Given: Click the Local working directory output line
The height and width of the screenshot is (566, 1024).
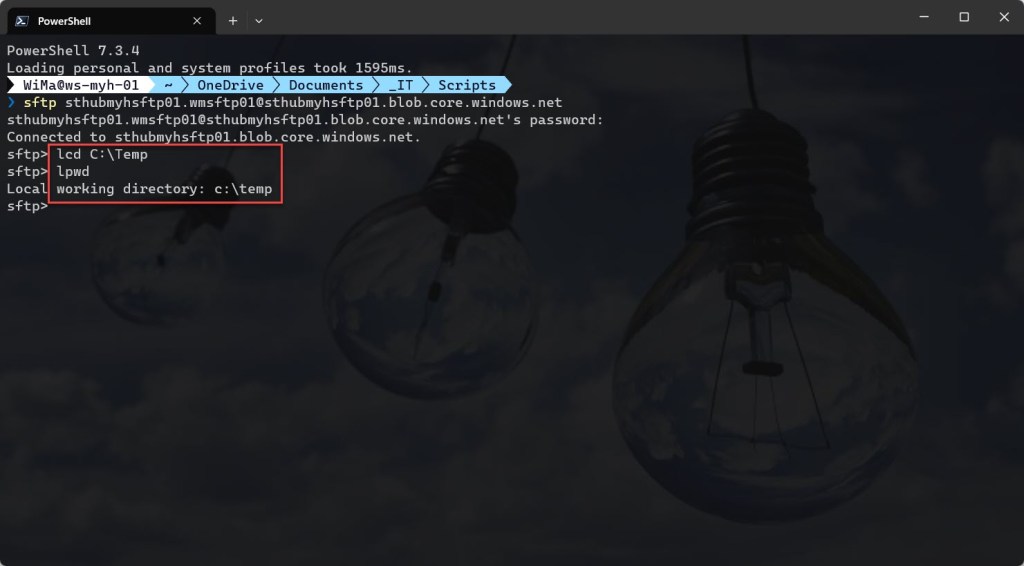Looking at the screenshot, I should tap(139, 189).
